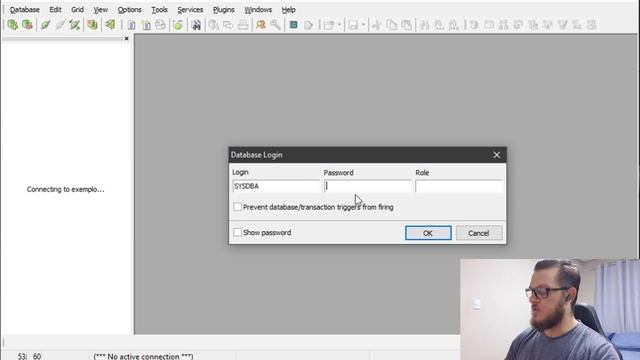The height and width of the screenshot is (360, 640).
Task: Open the Options menu
Action: tap(129, 9)
